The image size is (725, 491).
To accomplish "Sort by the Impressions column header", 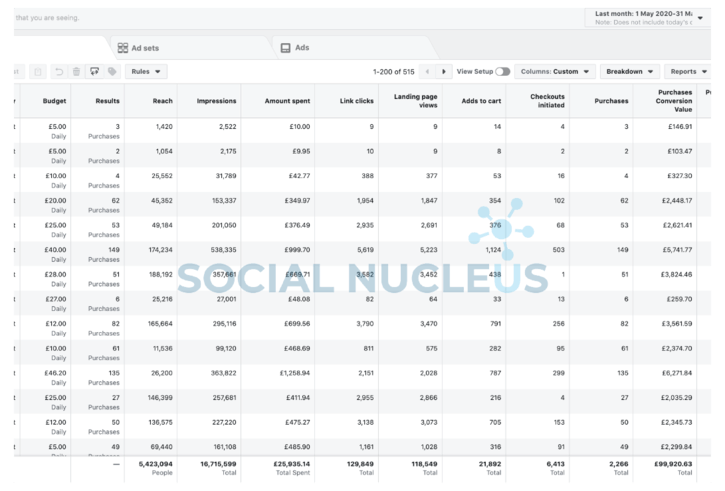I will click(217, 101).
